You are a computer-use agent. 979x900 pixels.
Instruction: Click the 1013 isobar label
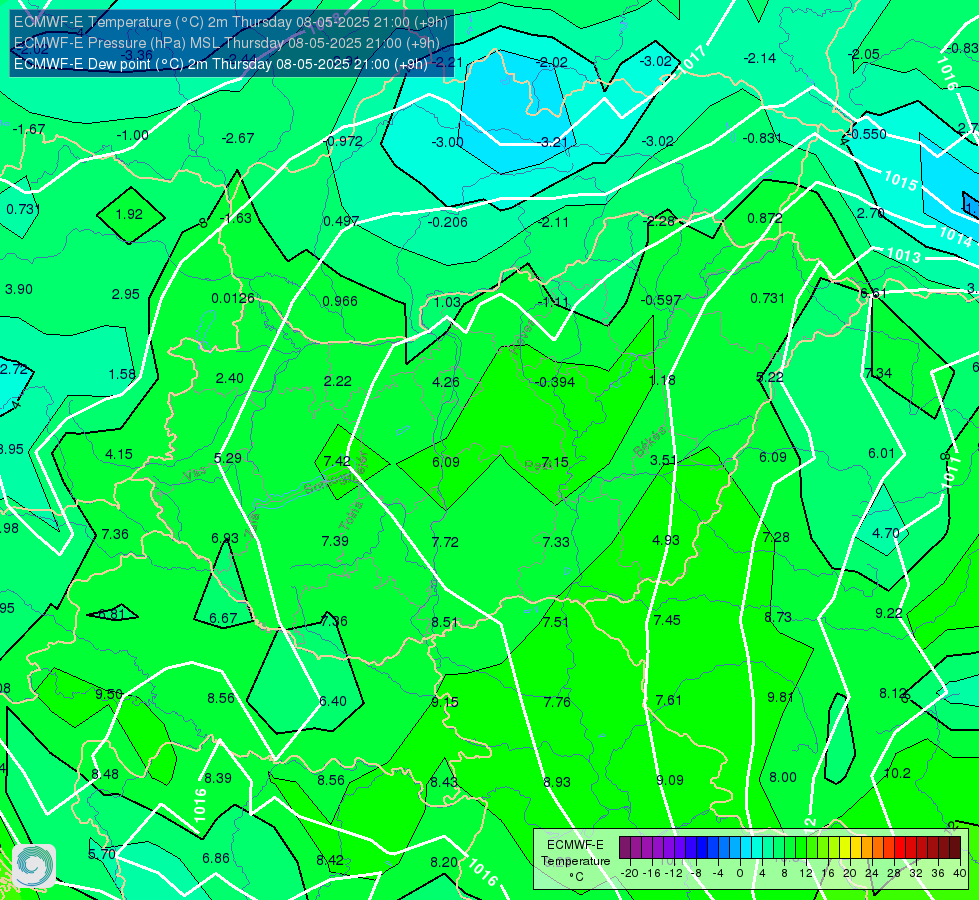coord(903,255)
